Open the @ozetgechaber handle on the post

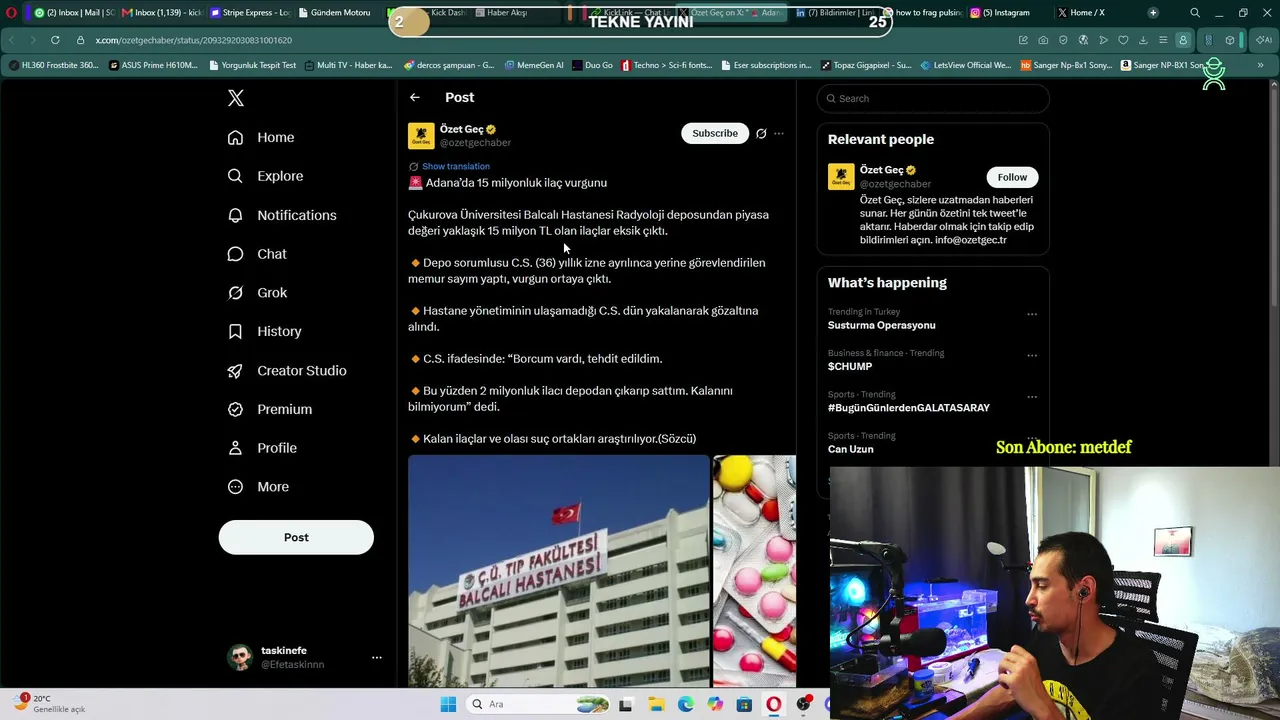click(476, 143)
